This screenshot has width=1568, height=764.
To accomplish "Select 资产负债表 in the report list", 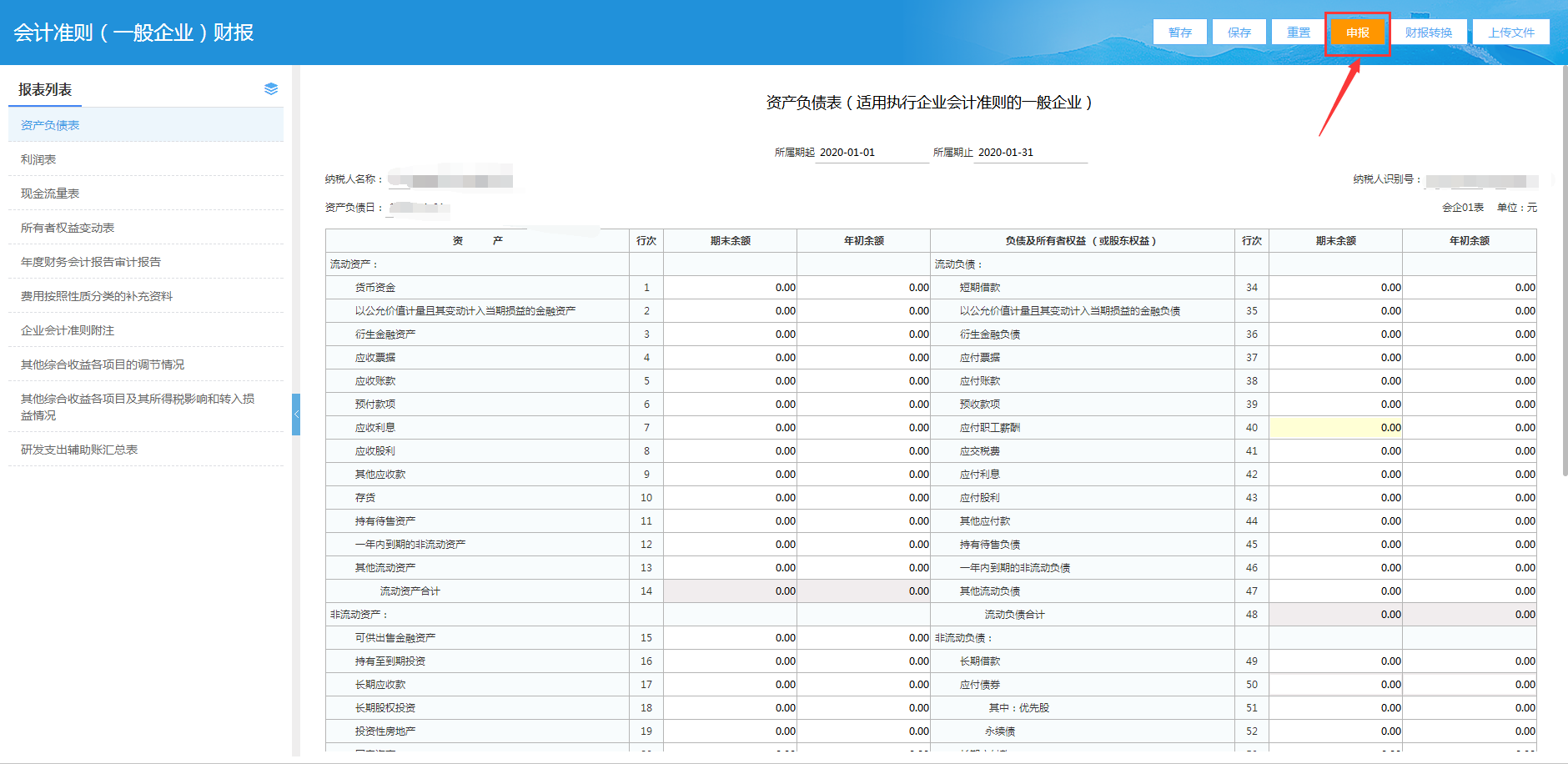I will tap(50, 125).
